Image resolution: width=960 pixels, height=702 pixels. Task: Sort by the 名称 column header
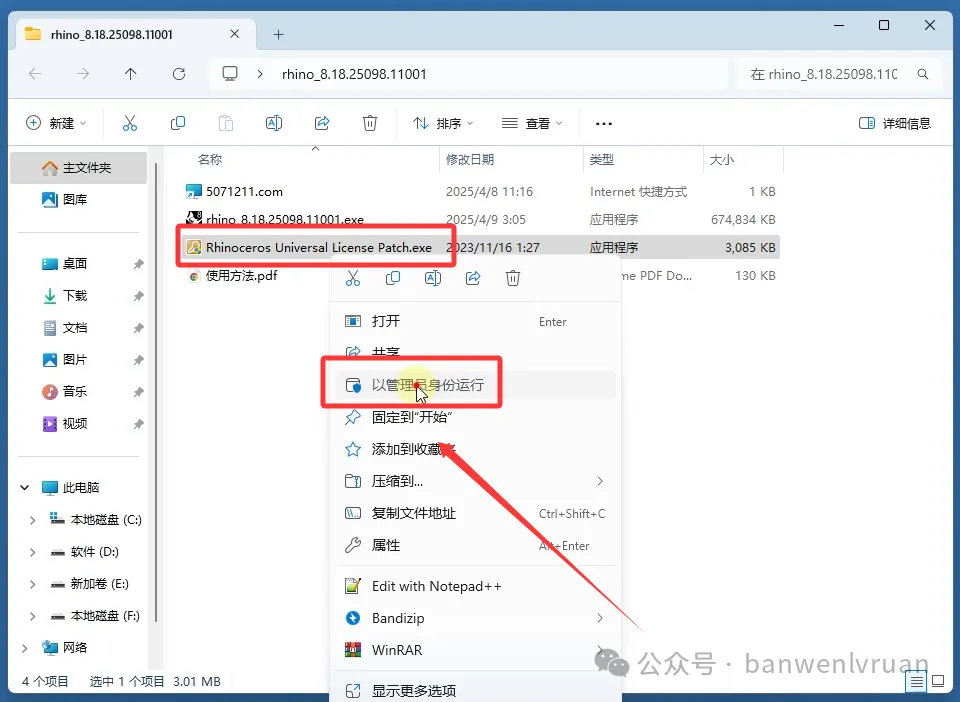(x=210, y=160)
